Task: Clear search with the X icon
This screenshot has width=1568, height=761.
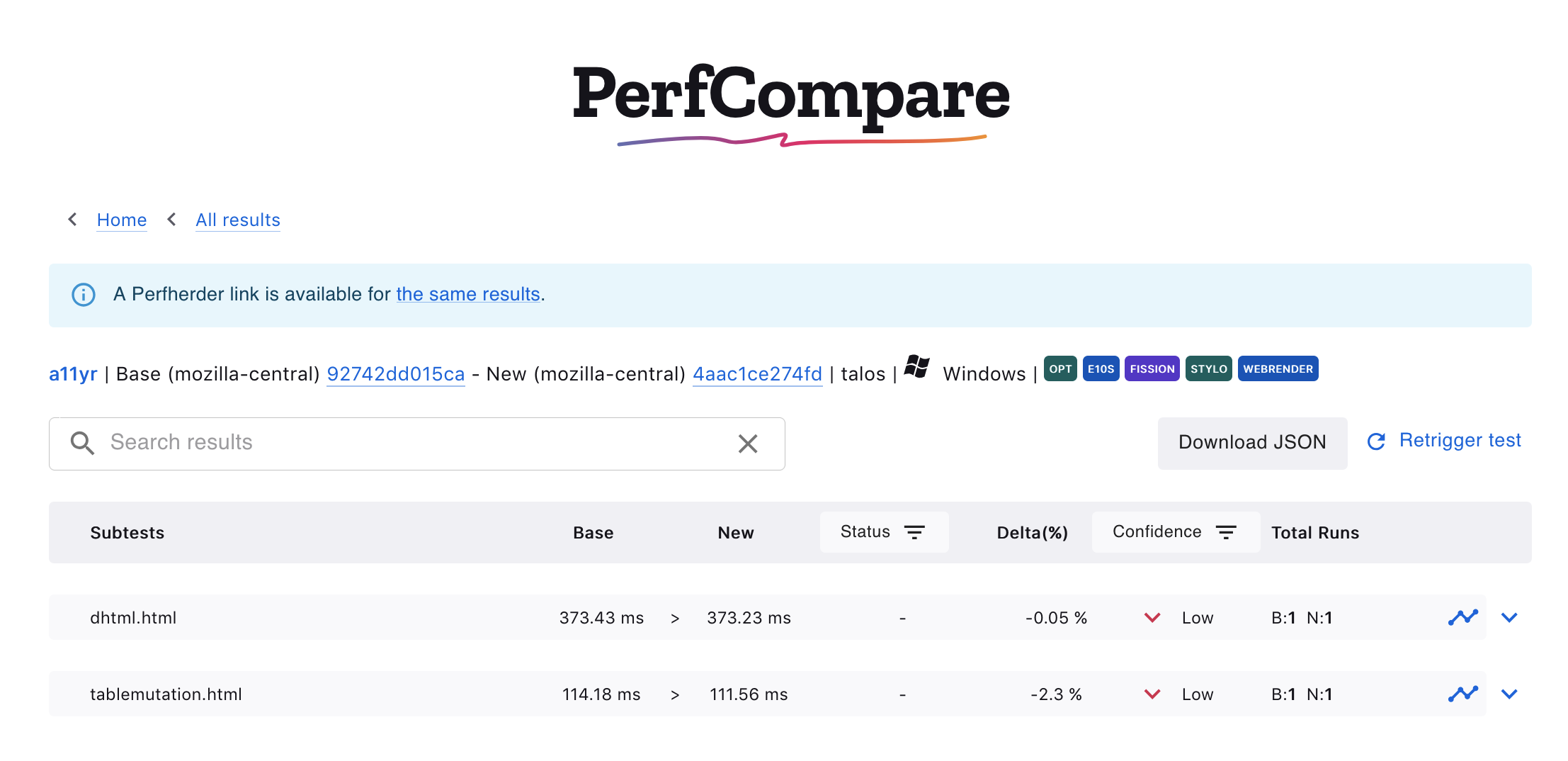Action: [748, 444]
